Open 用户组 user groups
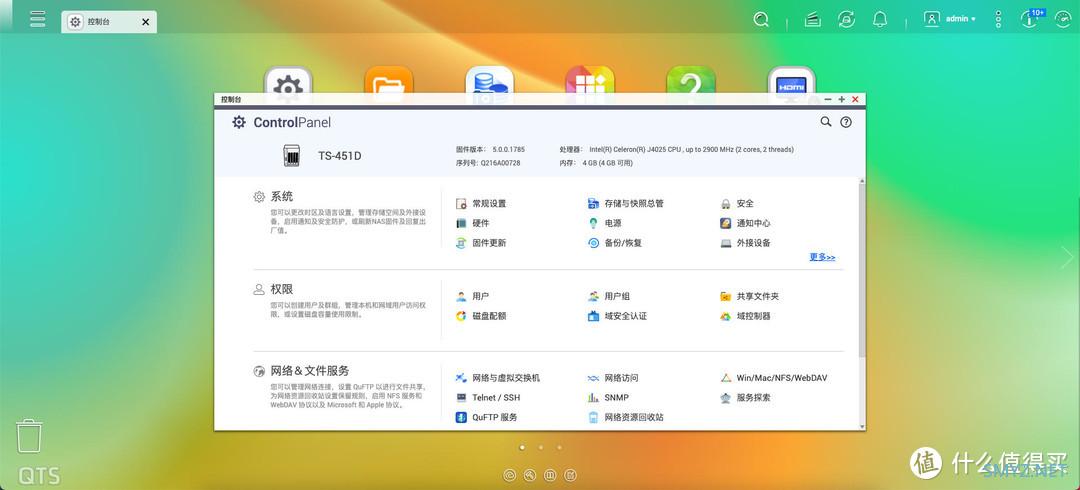 coord(609,296)
